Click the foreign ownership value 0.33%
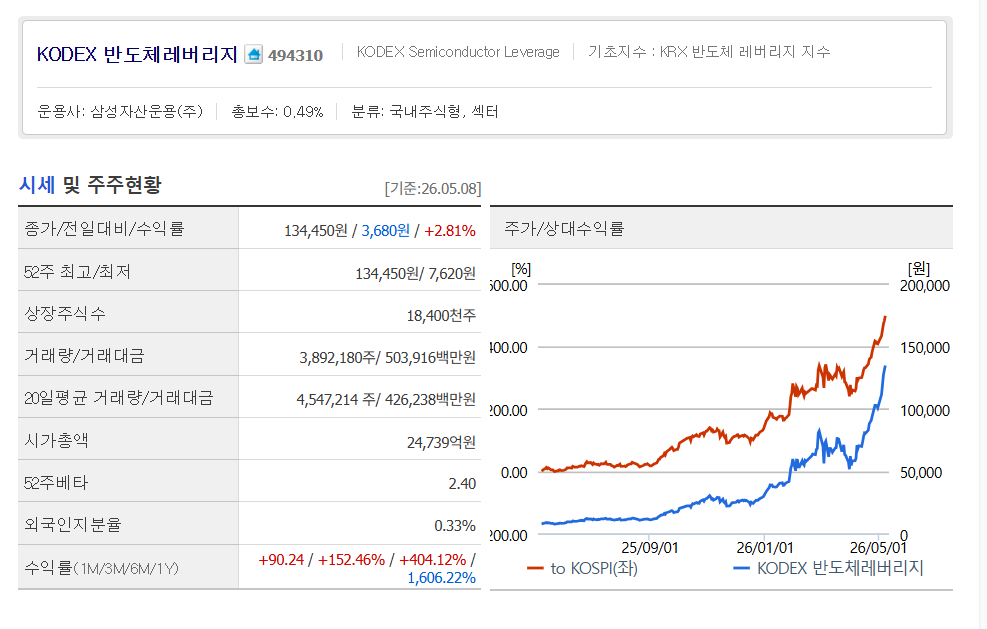 point(454,526)
